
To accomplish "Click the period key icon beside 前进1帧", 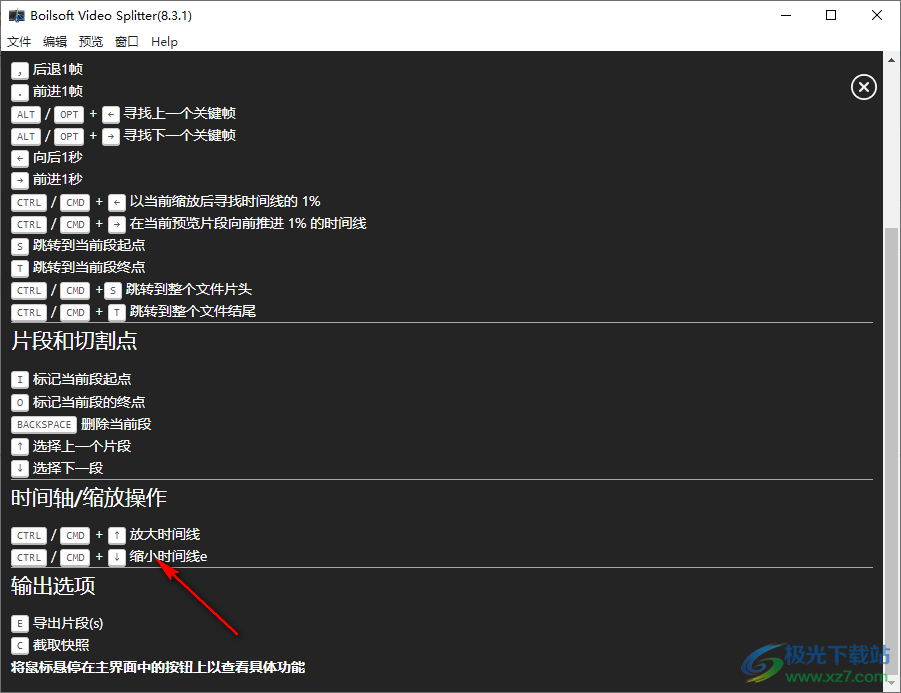I will (x=20, y=93).
